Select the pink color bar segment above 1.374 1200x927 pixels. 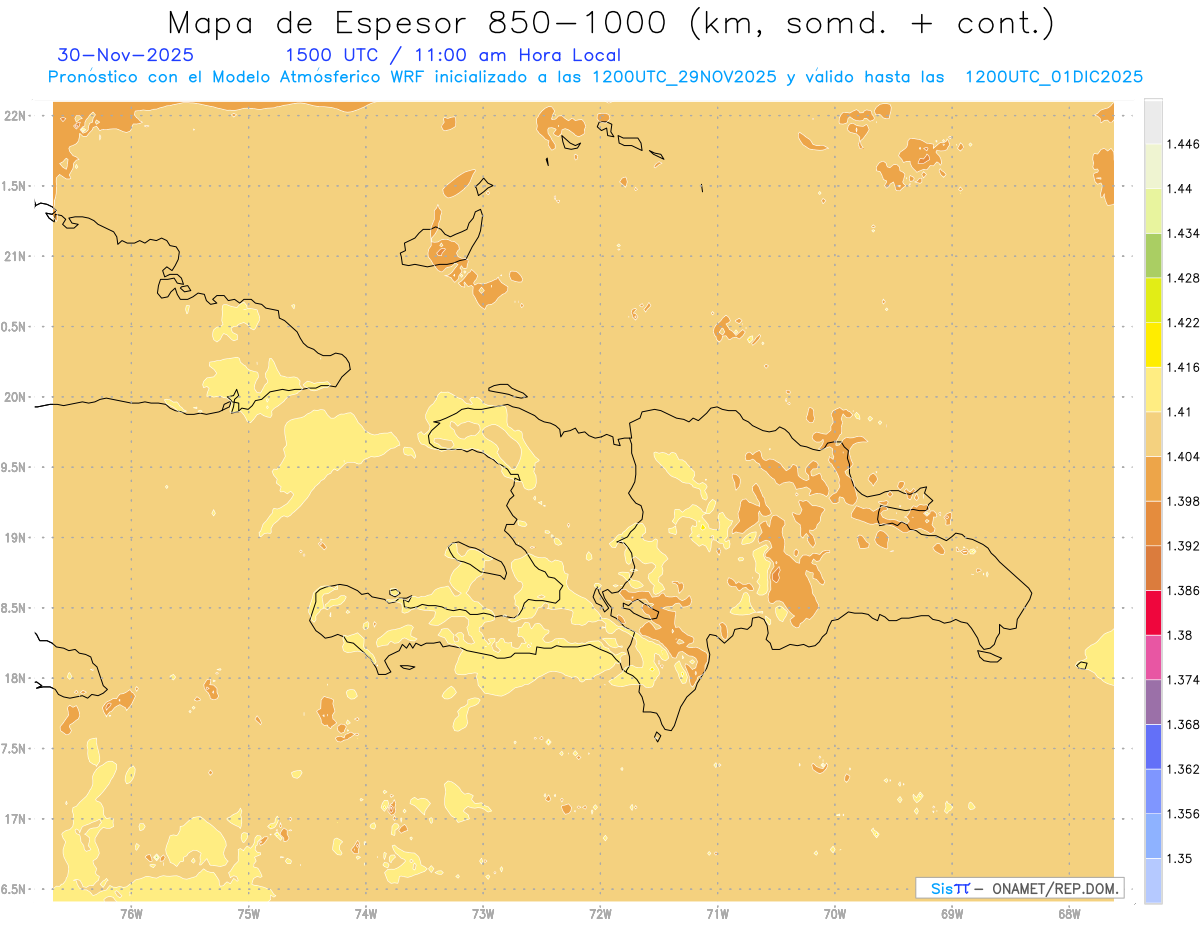coord(1153,658)
